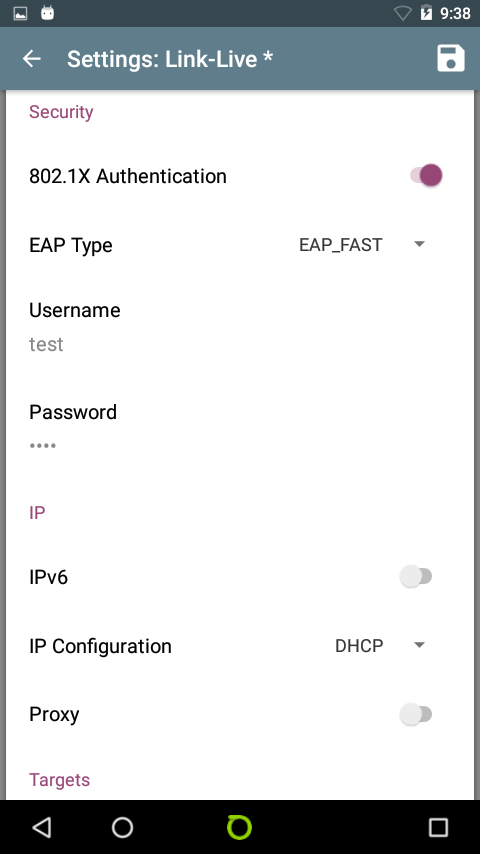Turn on the Proxy switch
The height and width of the screenshot is (854, 480).
point(416,715)
